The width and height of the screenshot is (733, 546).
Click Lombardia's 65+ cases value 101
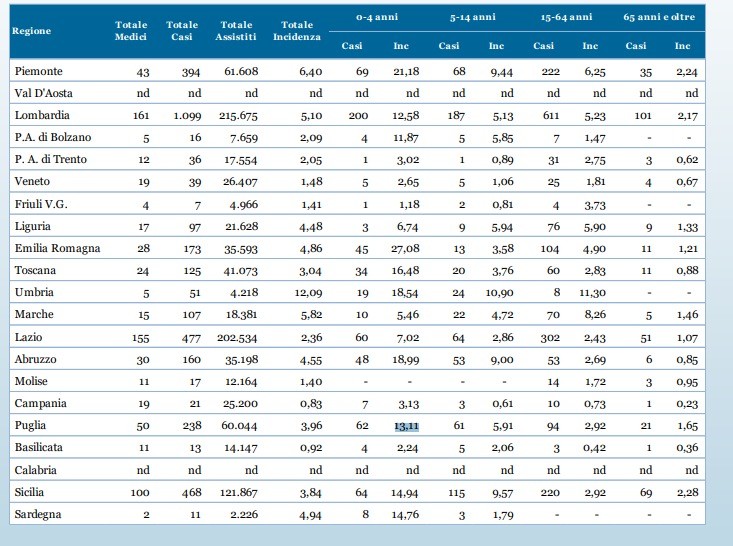pyautogui.click(x=643, y=115)
